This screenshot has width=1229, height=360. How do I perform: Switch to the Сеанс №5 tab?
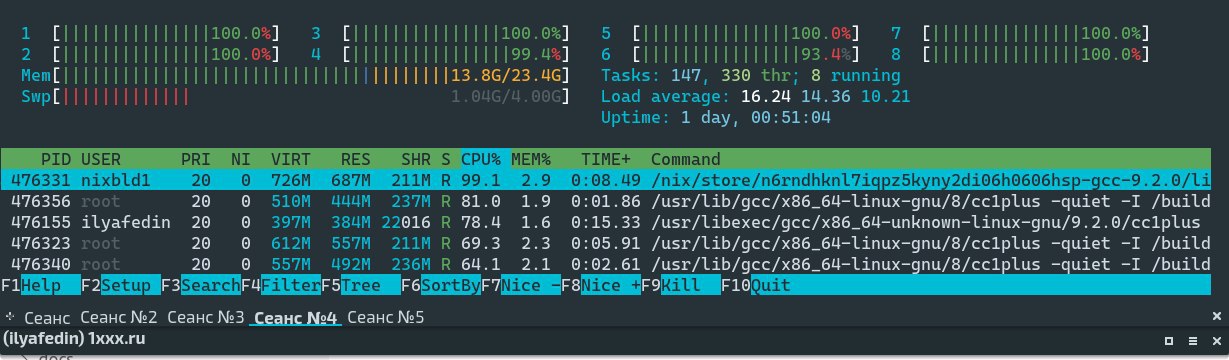coord(385,318)
